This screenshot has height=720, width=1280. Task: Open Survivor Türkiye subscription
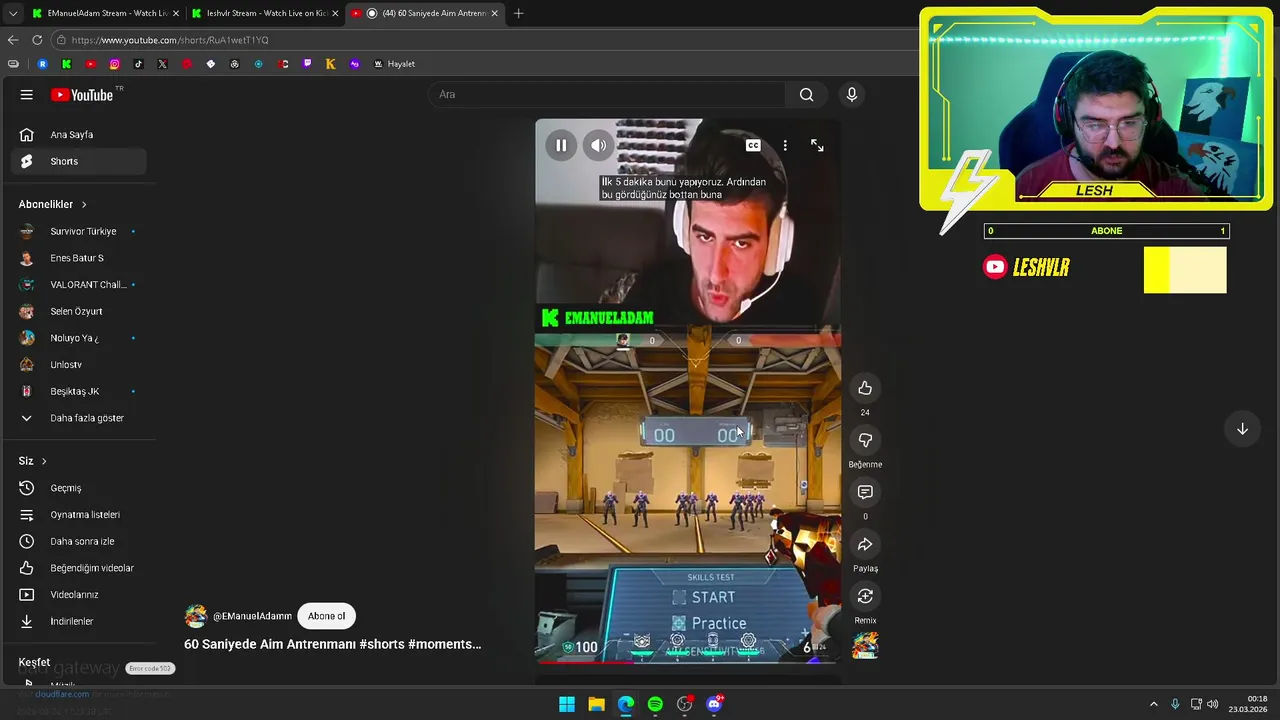pyautogui.click(x=82, y=231)
